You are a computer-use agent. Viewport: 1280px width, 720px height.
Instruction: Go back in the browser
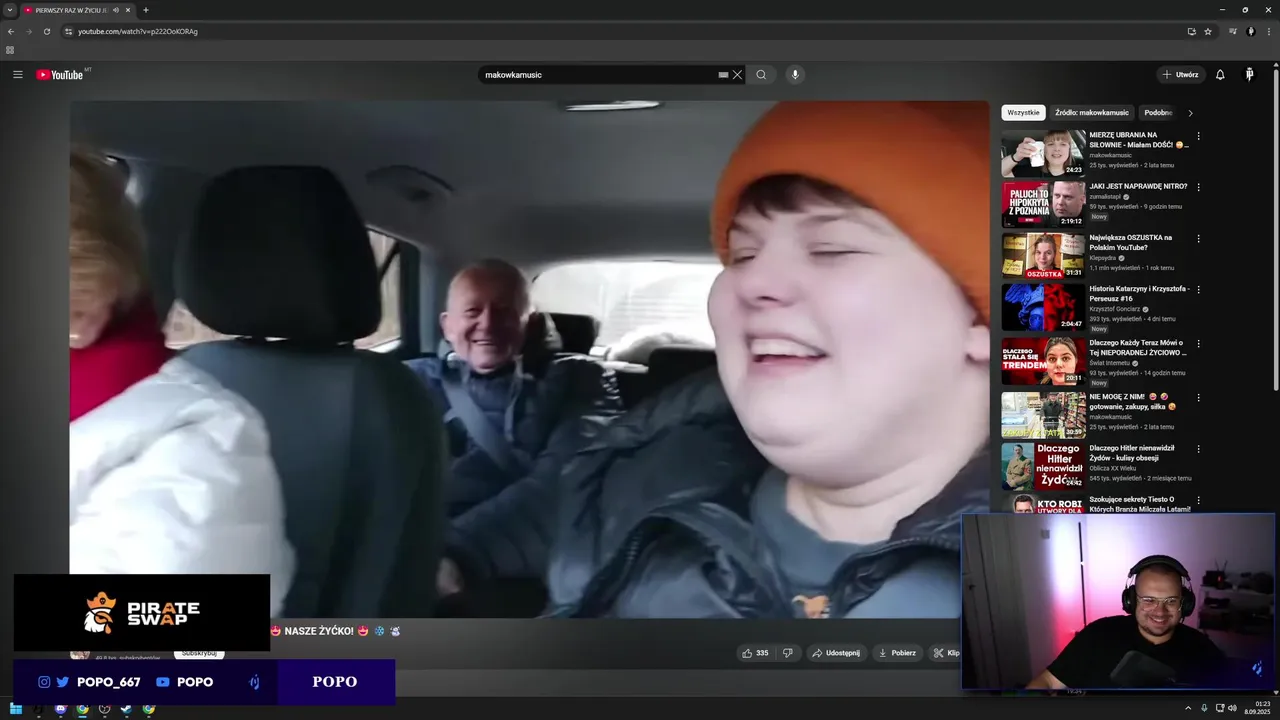(x=11, y=31)
